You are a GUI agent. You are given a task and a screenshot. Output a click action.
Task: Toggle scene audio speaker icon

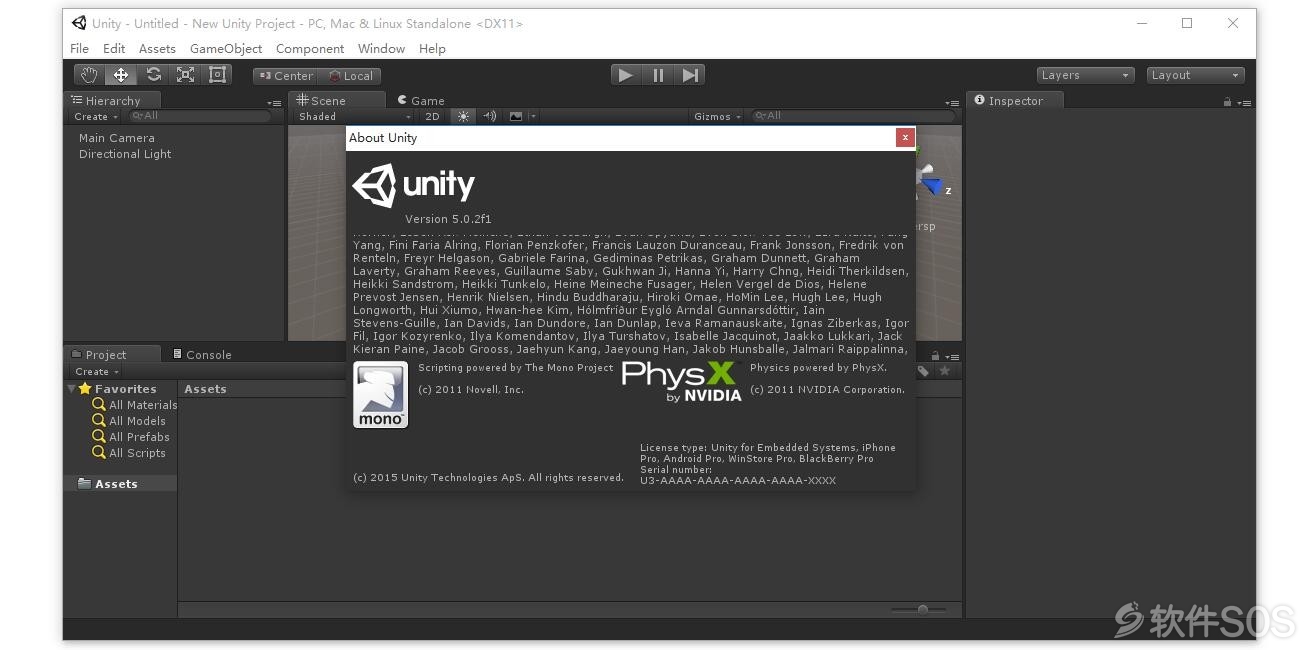pos(490,117)
